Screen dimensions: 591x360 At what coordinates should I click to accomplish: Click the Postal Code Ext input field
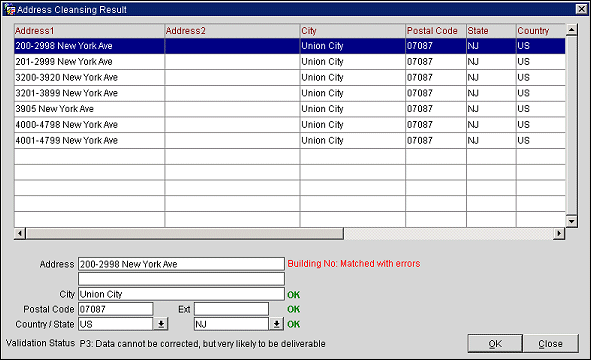(231, 309)
